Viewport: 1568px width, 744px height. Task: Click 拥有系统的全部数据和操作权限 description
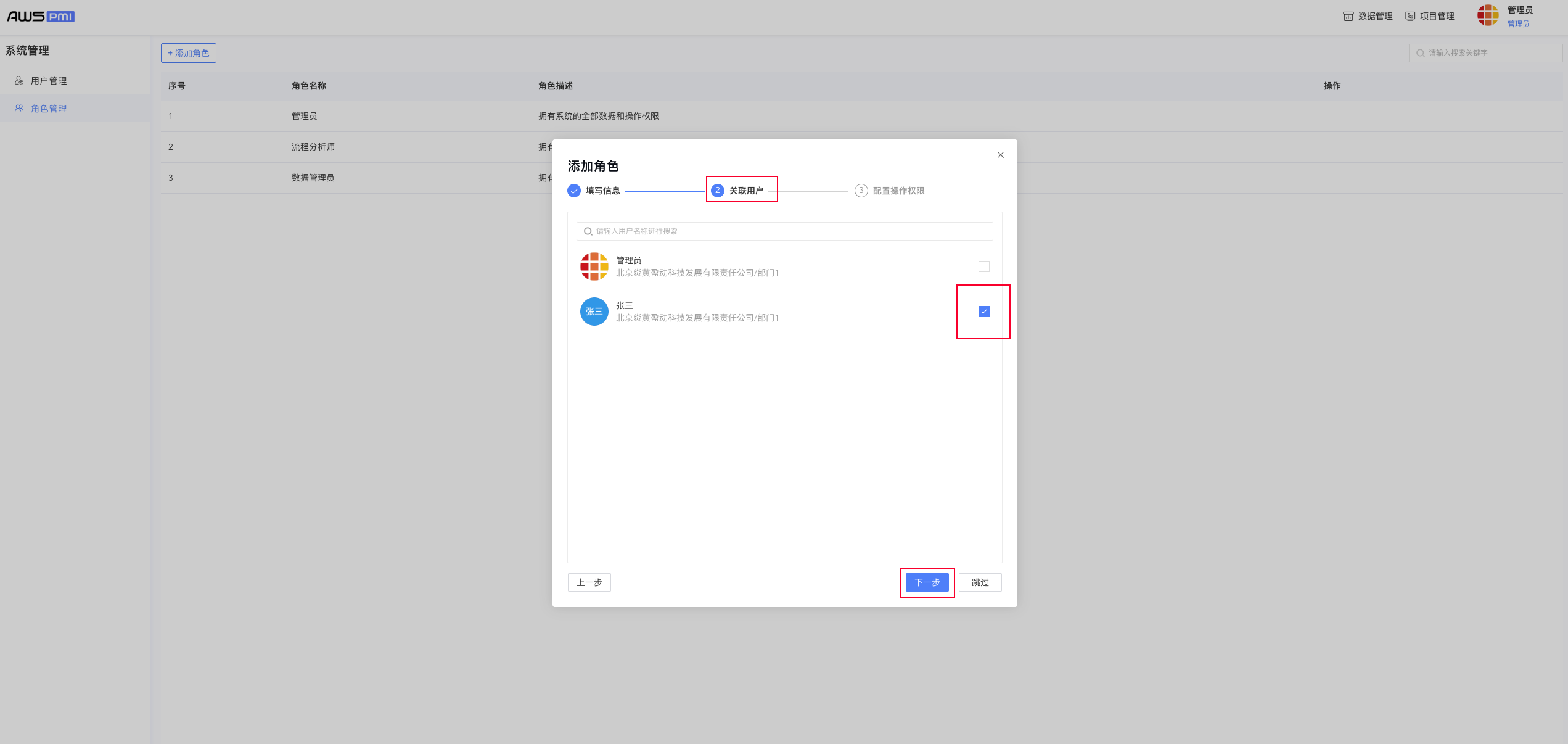[599, 116]
